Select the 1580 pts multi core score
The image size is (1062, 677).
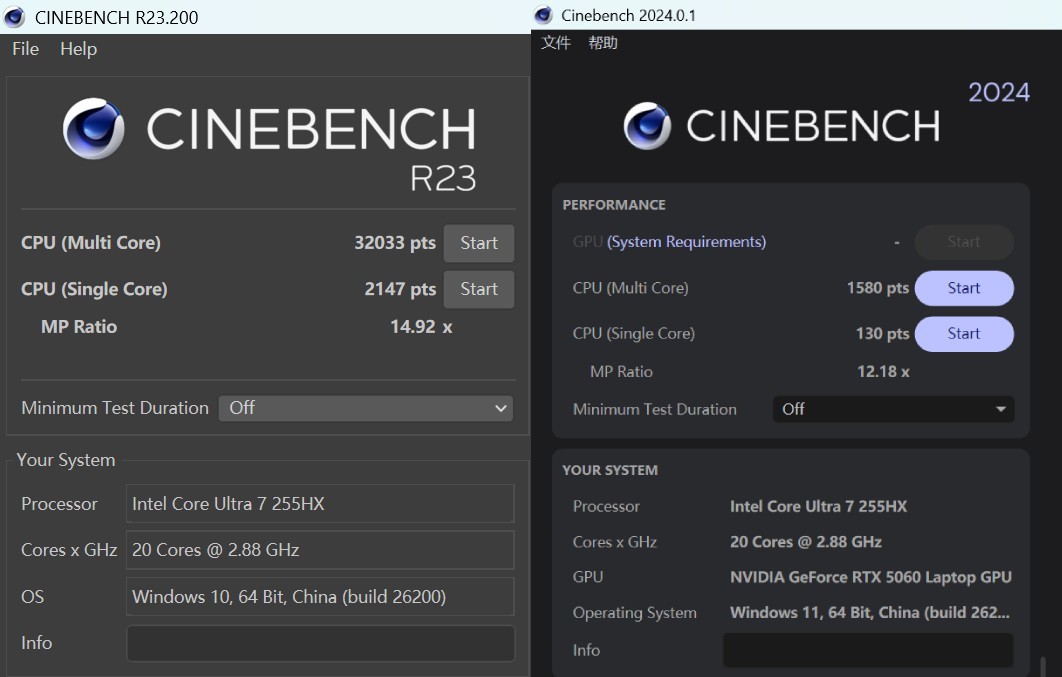878,288
